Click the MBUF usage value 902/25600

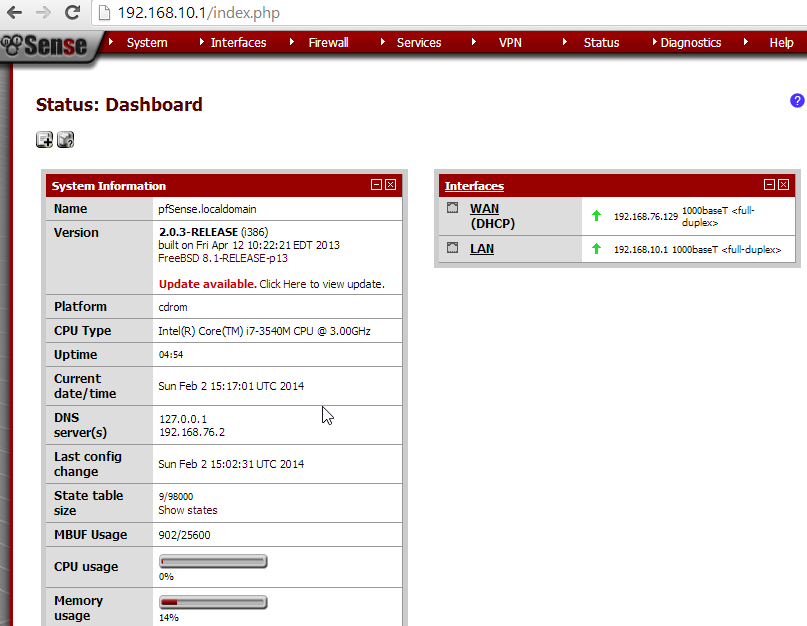pyautogui.click(x=184, y=535)
